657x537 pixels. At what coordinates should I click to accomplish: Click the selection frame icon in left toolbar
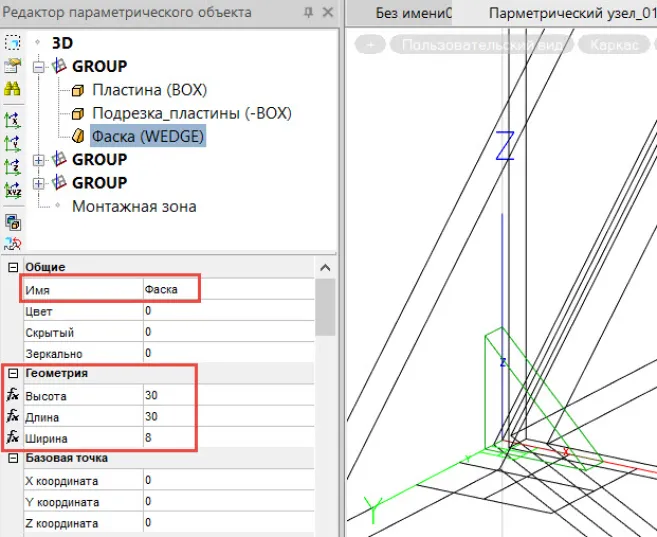point(13,42)
